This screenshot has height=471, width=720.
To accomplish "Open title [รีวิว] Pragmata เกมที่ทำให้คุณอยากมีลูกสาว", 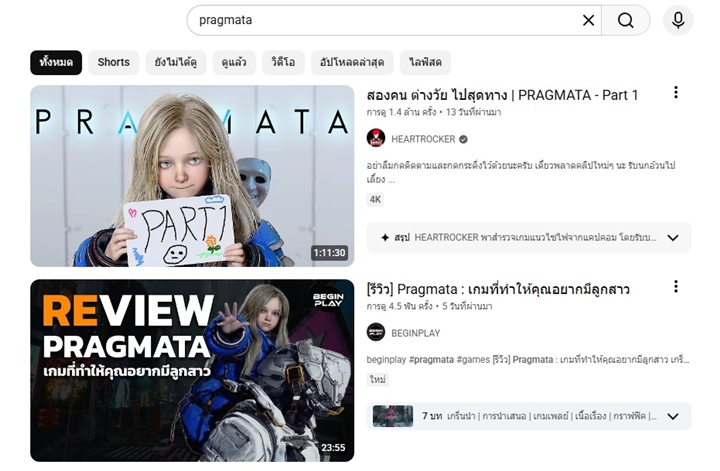I will coord(498,289).
